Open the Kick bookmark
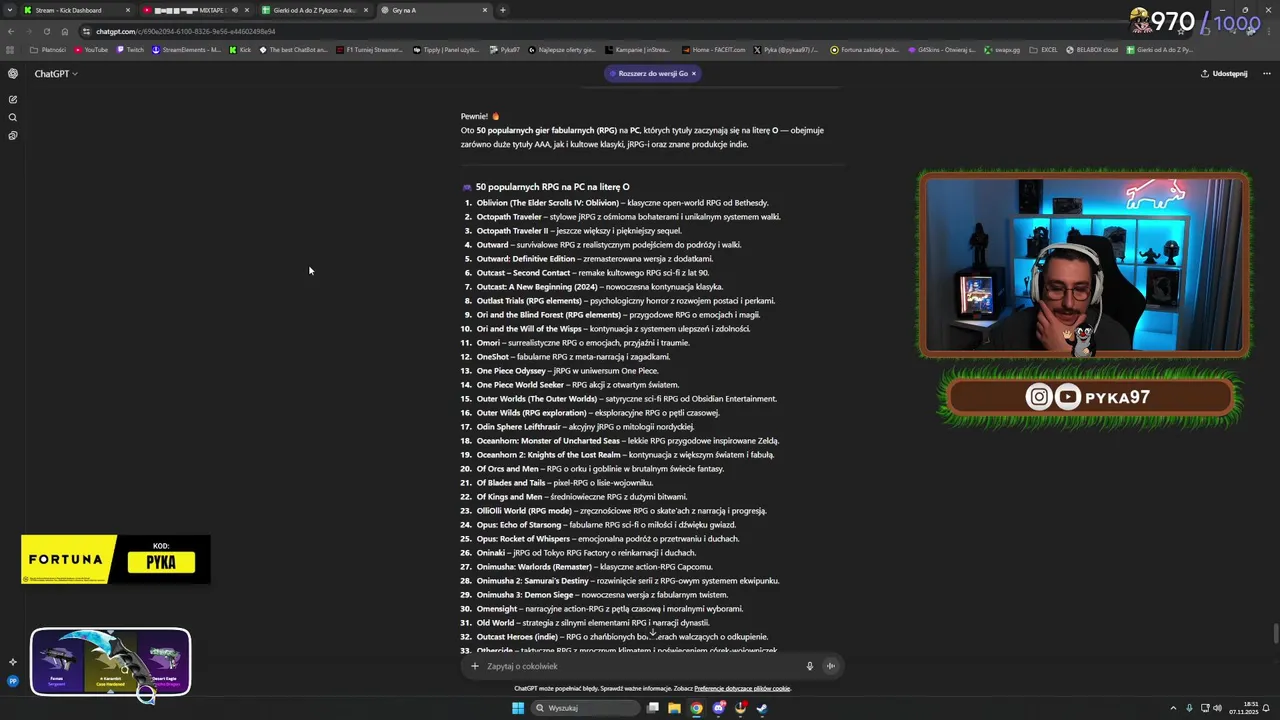 tap(240, 49)
